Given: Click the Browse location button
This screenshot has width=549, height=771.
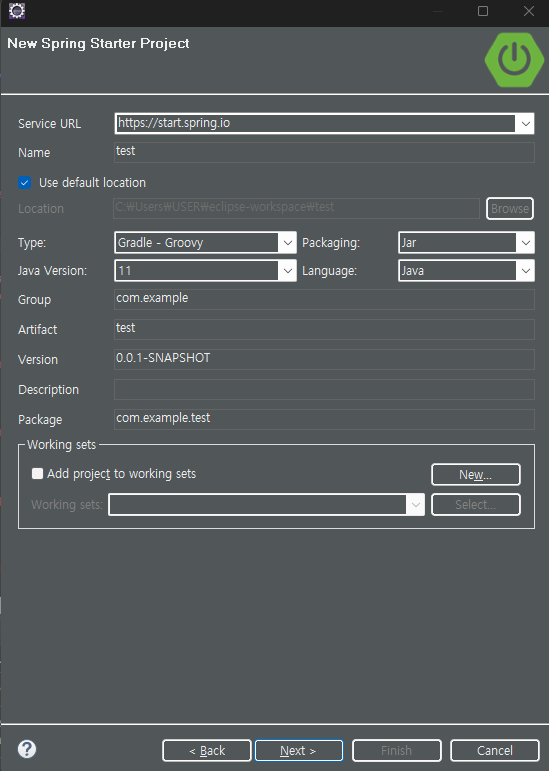Looking at the screenshot, I should click(x=510, y=208).
